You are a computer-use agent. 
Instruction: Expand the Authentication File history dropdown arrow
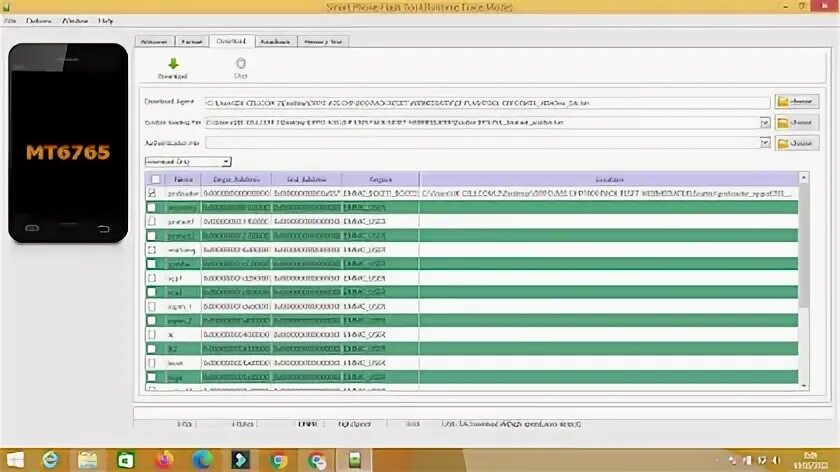765,143
